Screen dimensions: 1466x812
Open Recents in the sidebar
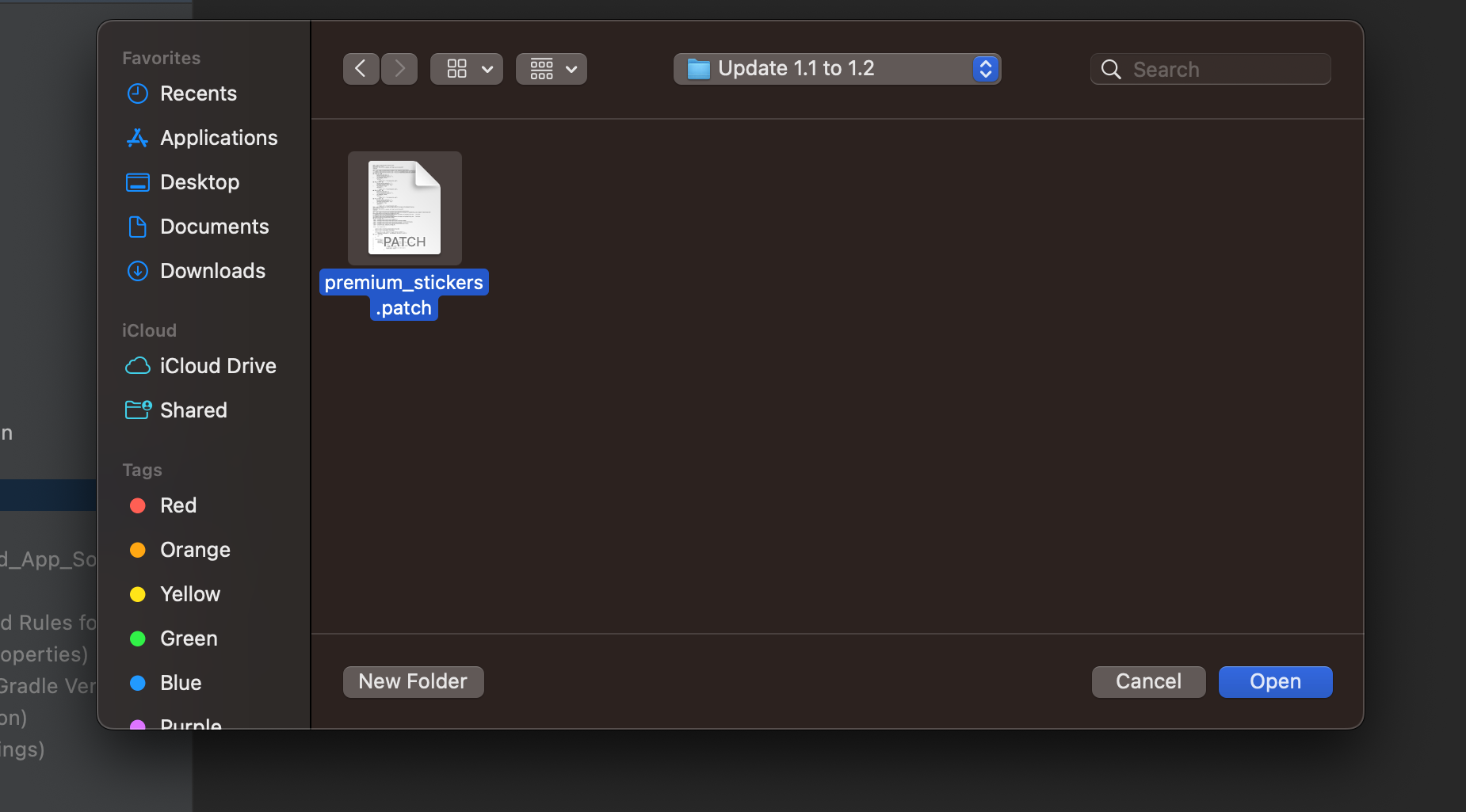coord(198,93)
